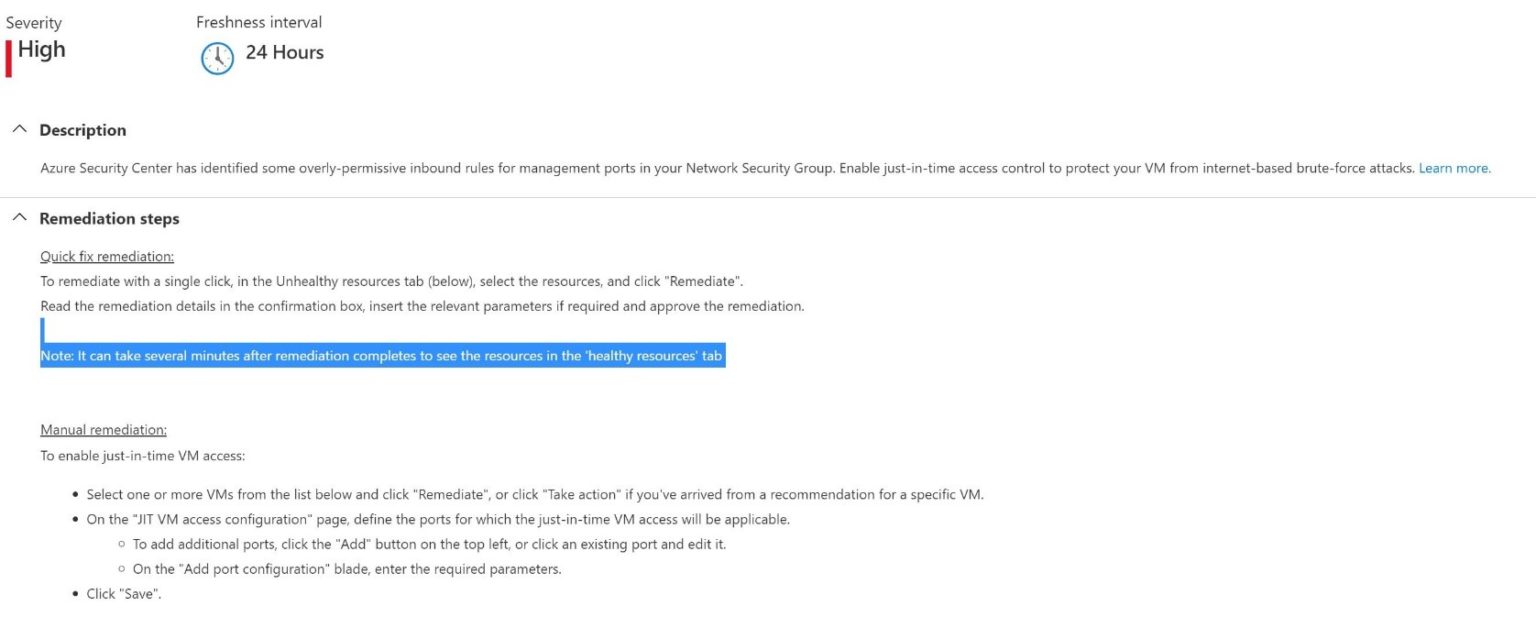1536x628 pixels.
Task: Click the Quick fix remediation underlined heading
Action: (x=106, y=256)
